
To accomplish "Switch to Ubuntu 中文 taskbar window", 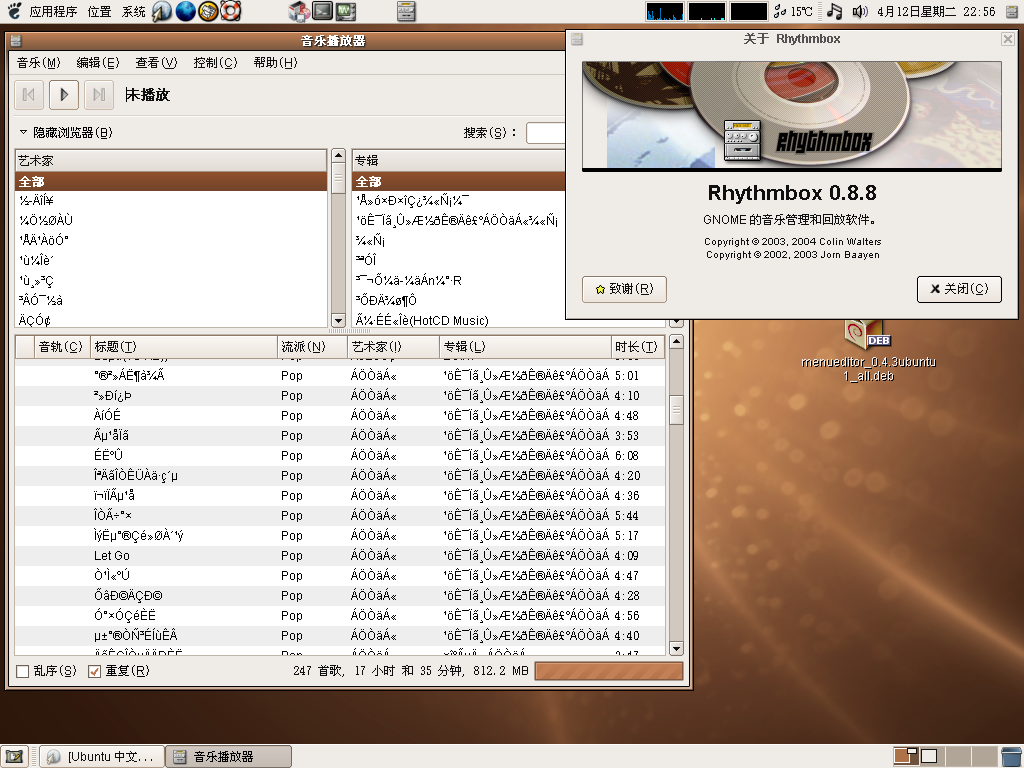I will [x=101, y=757].
